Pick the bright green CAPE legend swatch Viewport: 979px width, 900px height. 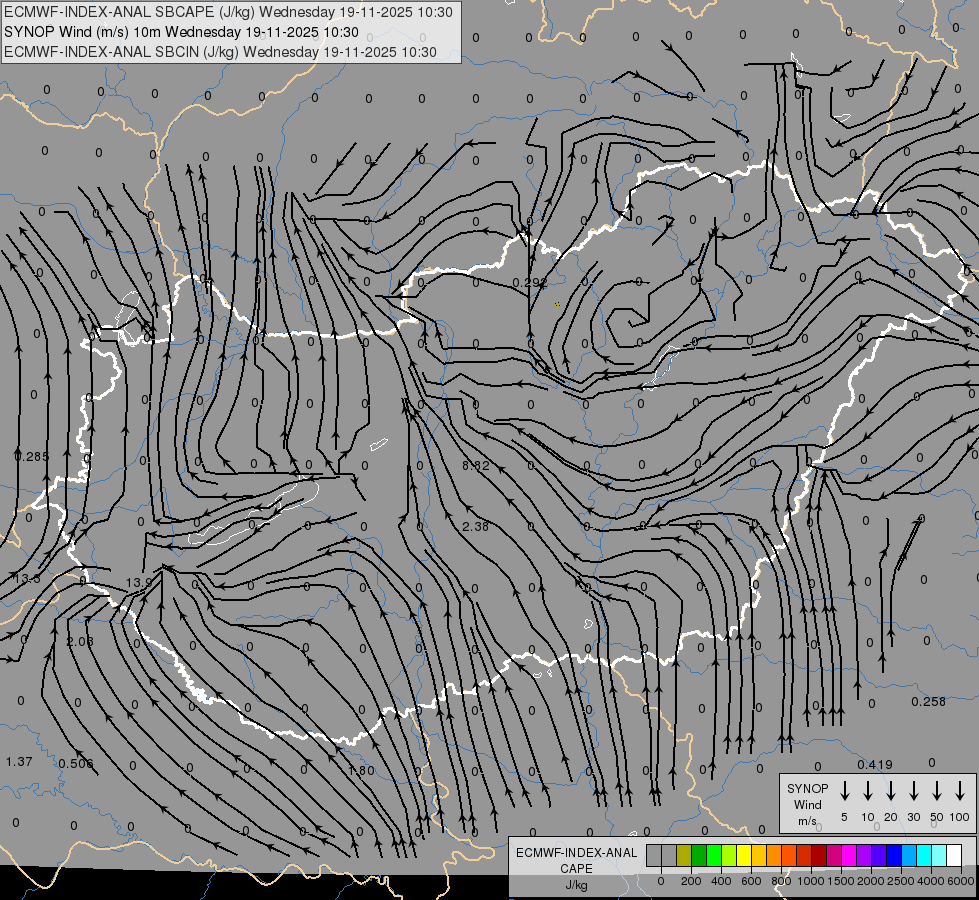point(714,855)
